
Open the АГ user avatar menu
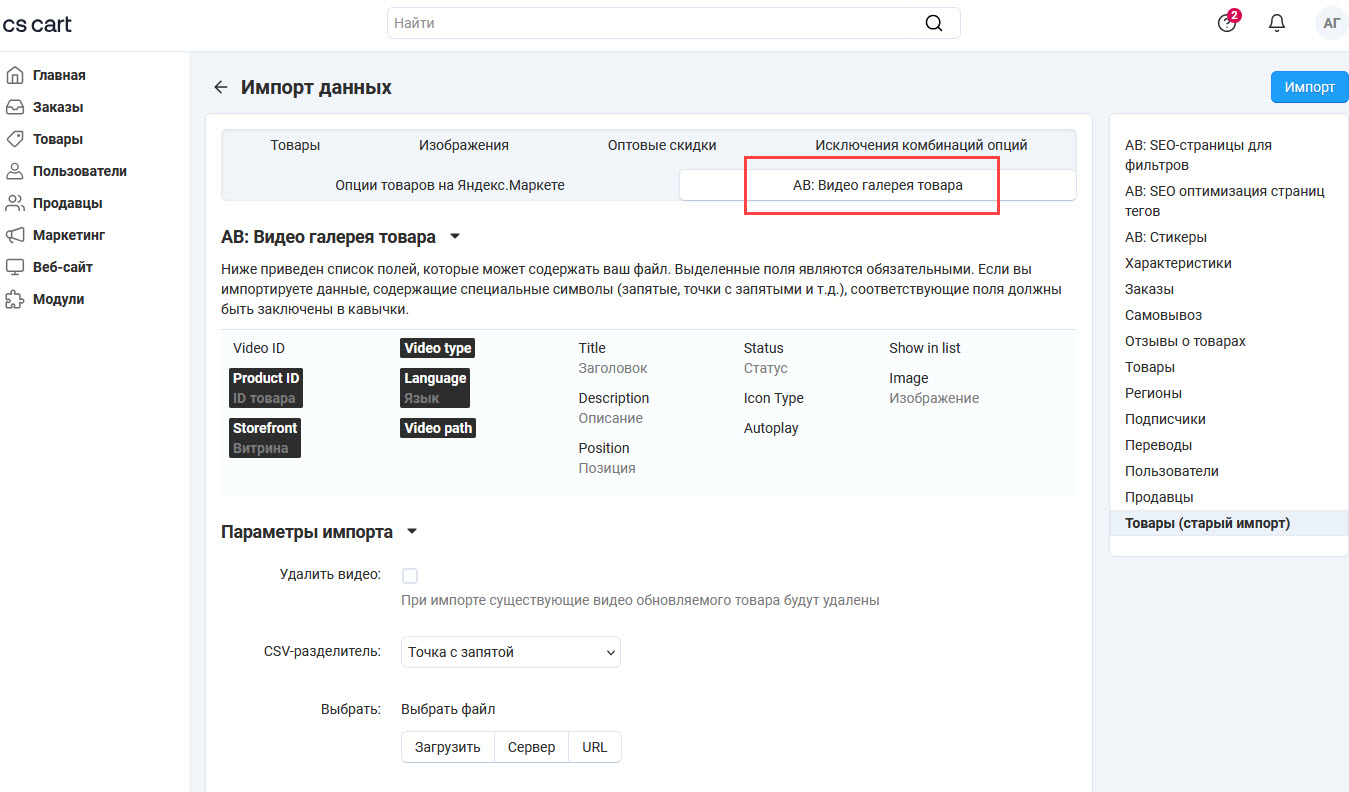coord(1331,23)
